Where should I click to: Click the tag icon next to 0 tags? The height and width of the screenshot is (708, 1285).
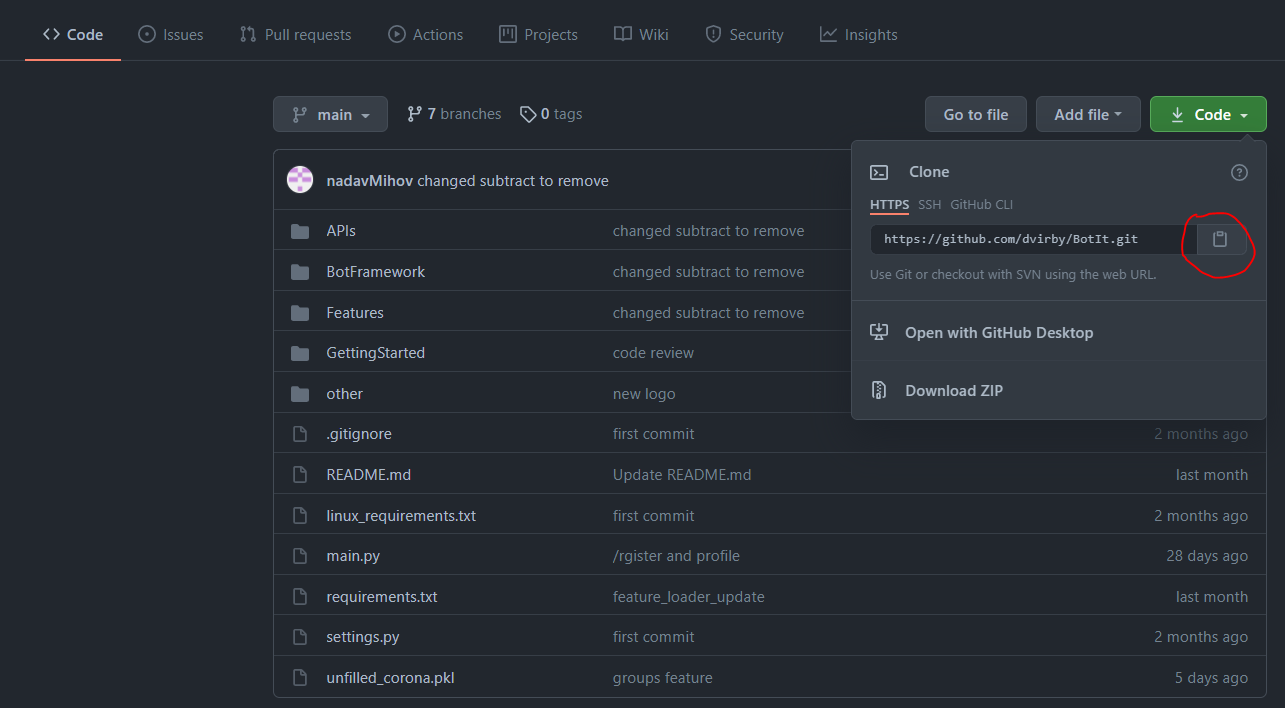click(x=528, y=114)
